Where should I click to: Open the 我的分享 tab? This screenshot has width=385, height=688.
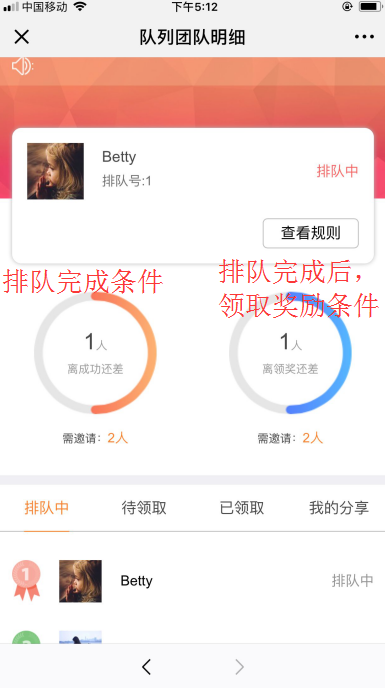(x=338, y=508)
